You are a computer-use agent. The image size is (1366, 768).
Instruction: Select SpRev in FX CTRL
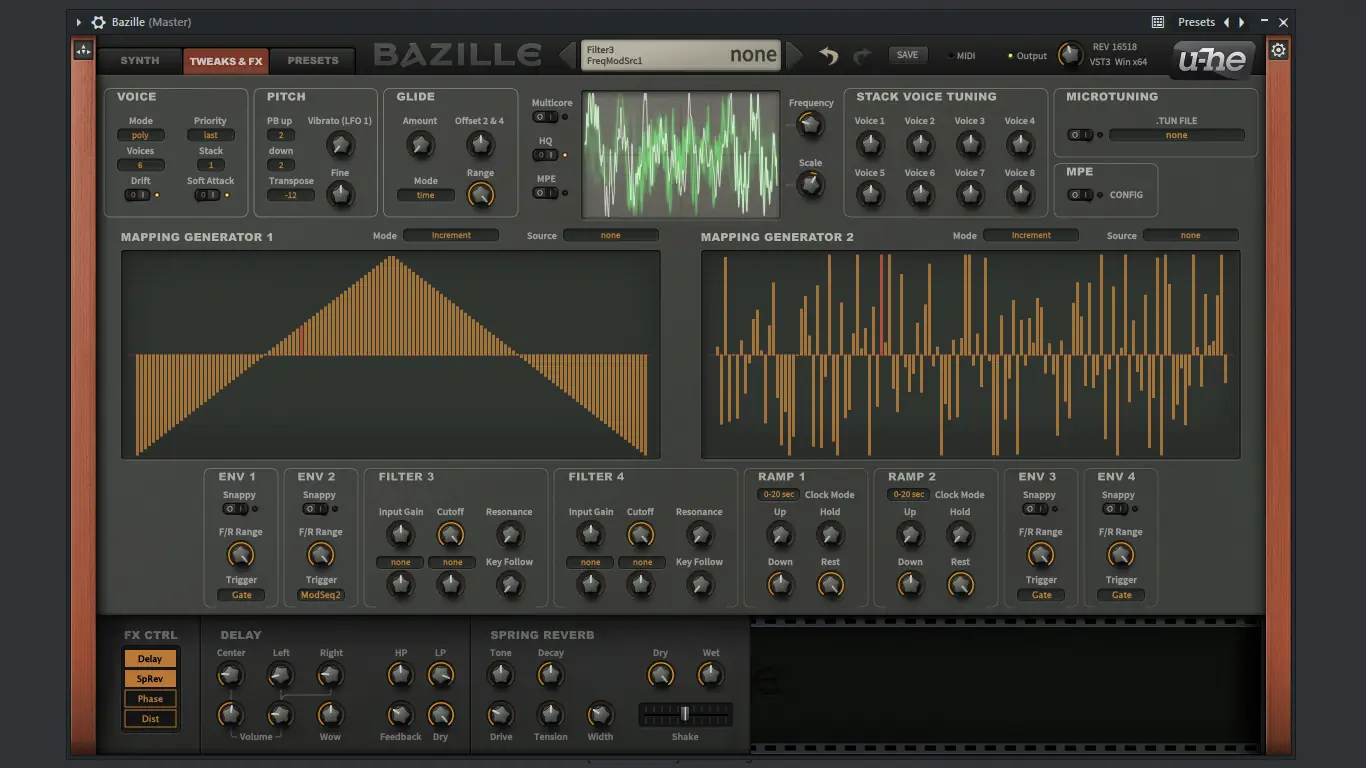[x=150, y=679]
